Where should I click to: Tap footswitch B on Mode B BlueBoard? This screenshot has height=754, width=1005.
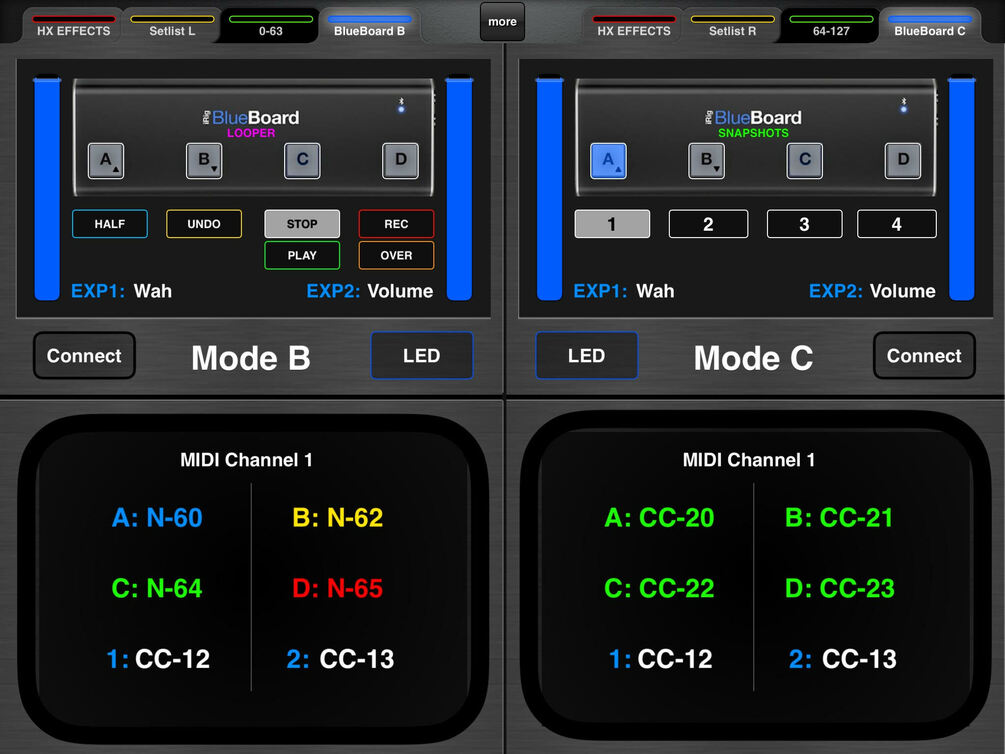click(204, 160)
